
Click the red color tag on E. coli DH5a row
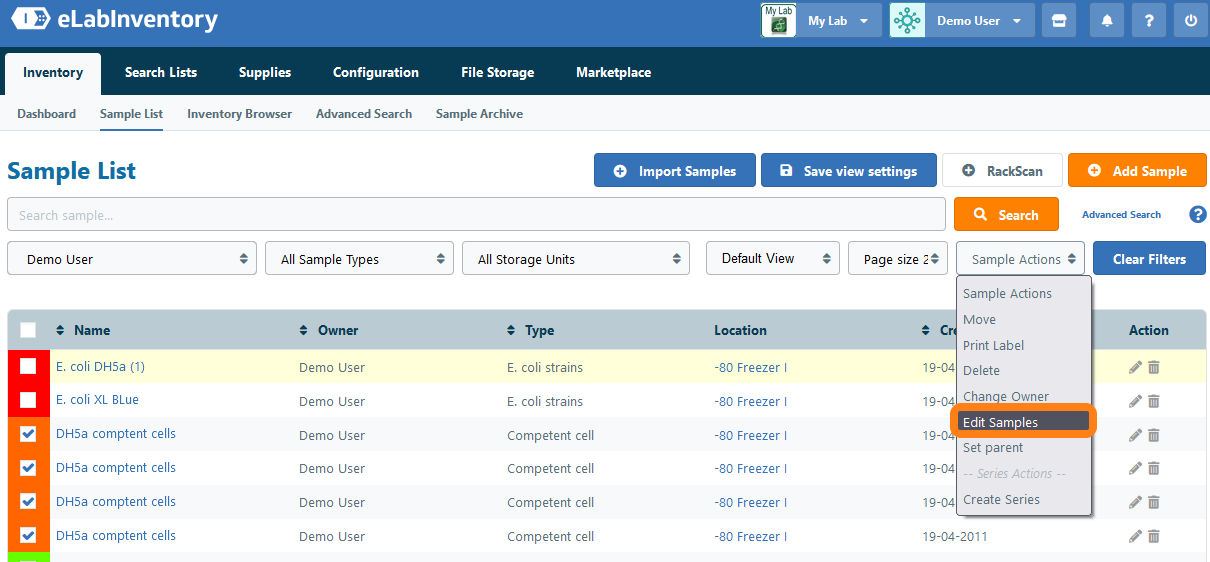12,367
